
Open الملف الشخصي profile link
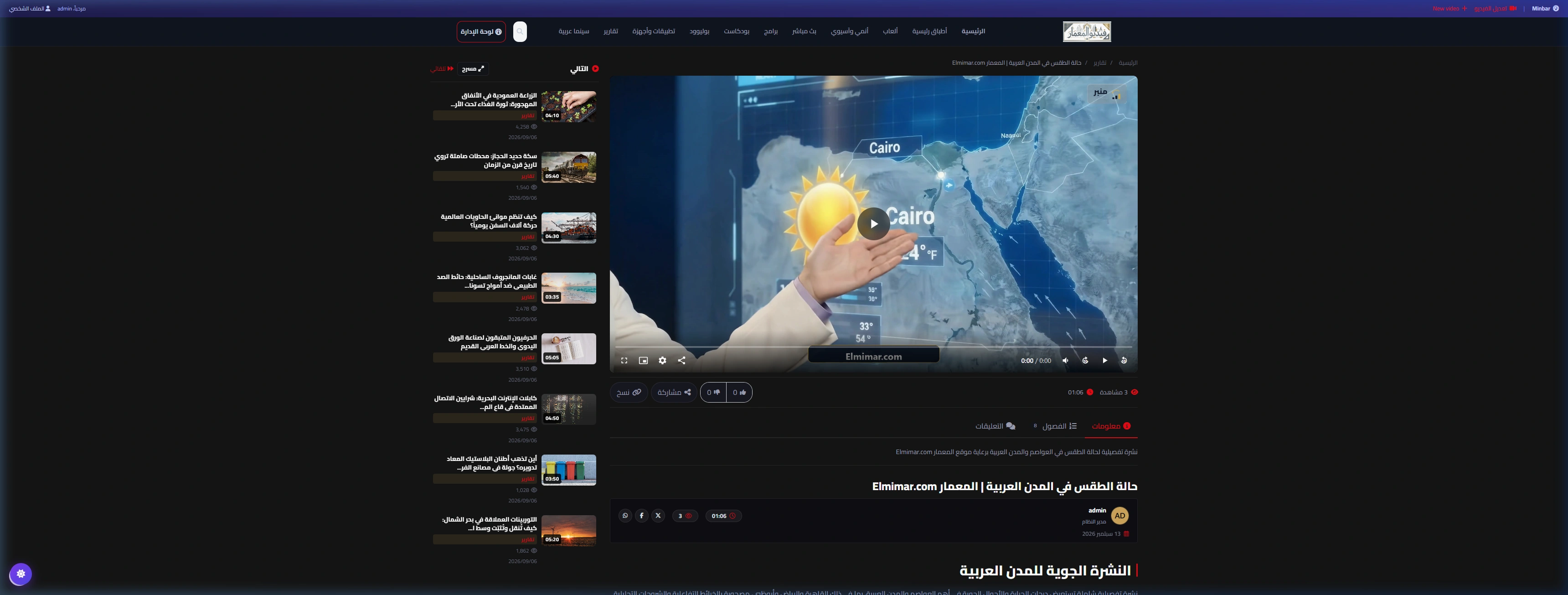[30, 9]
